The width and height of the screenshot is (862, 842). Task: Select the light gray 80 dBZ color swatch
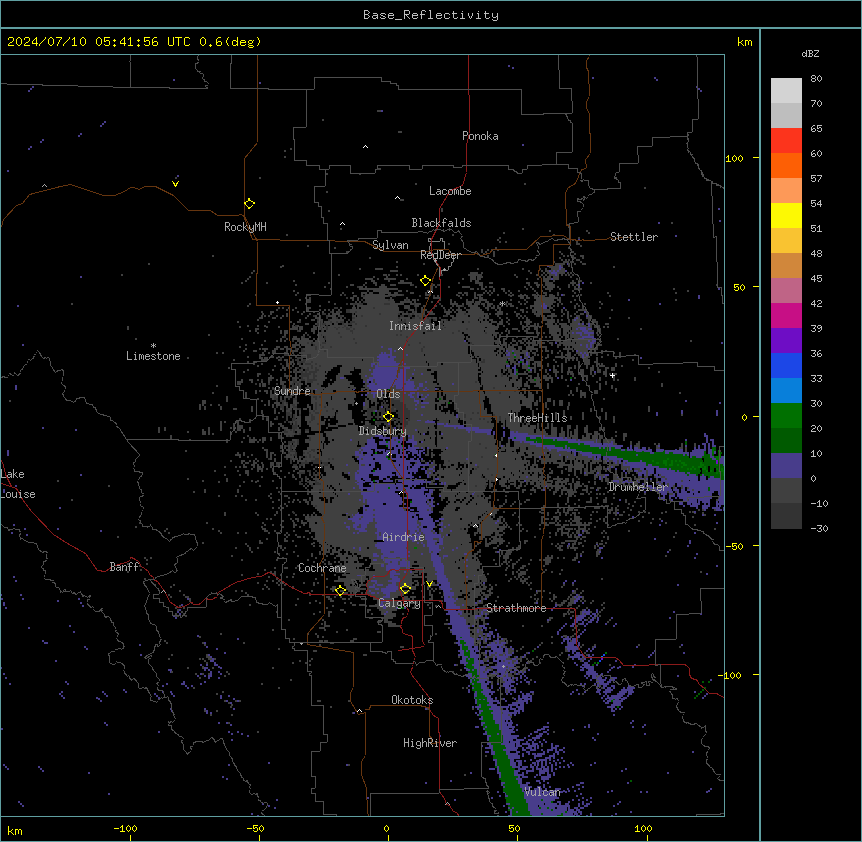[x=786, y=90]
